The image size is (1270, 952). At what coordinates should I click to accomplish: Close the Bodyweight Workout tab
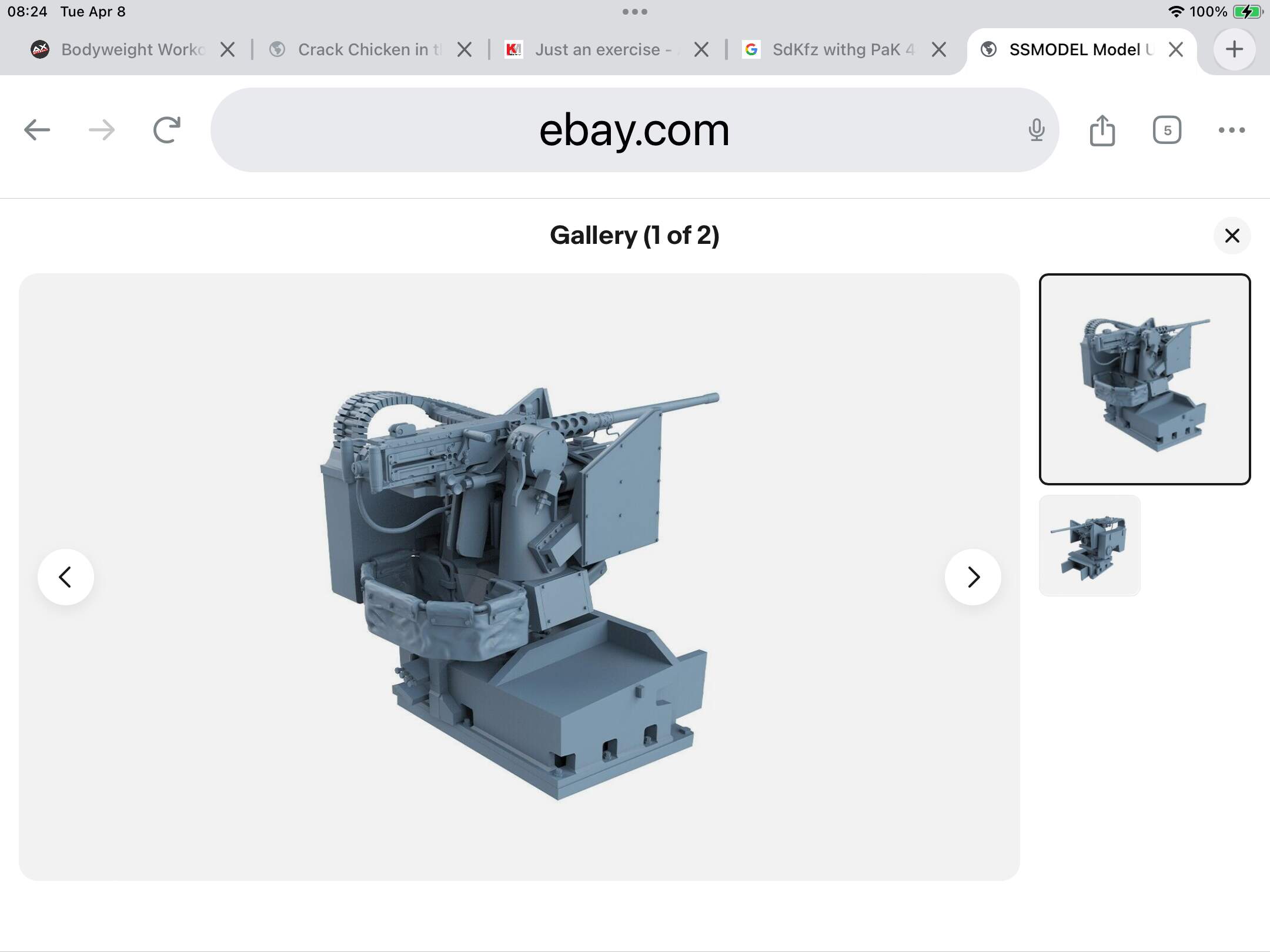coord(228,49)
